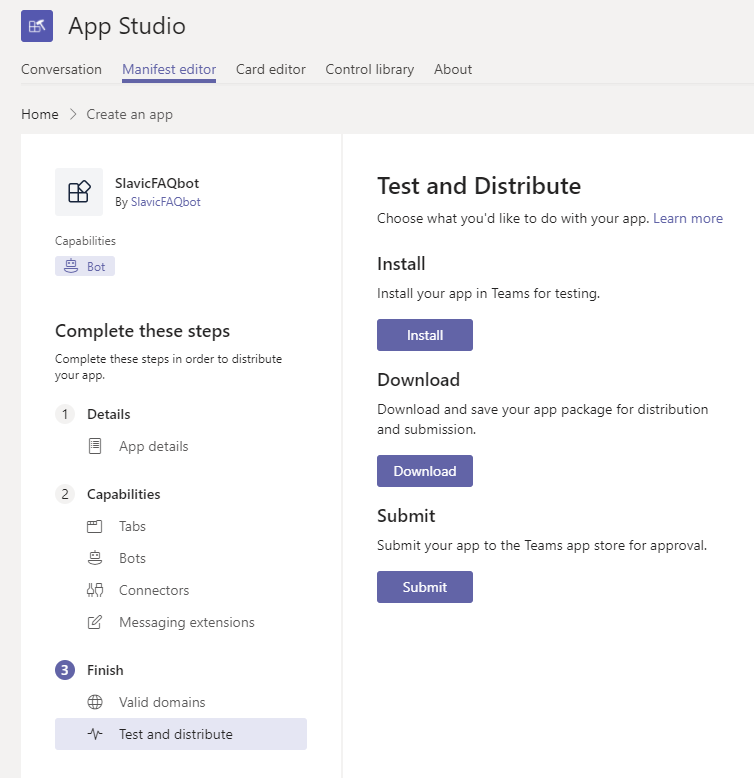Click the breadcrumb chevron separator
754x778 pixels.
[73, 114]
